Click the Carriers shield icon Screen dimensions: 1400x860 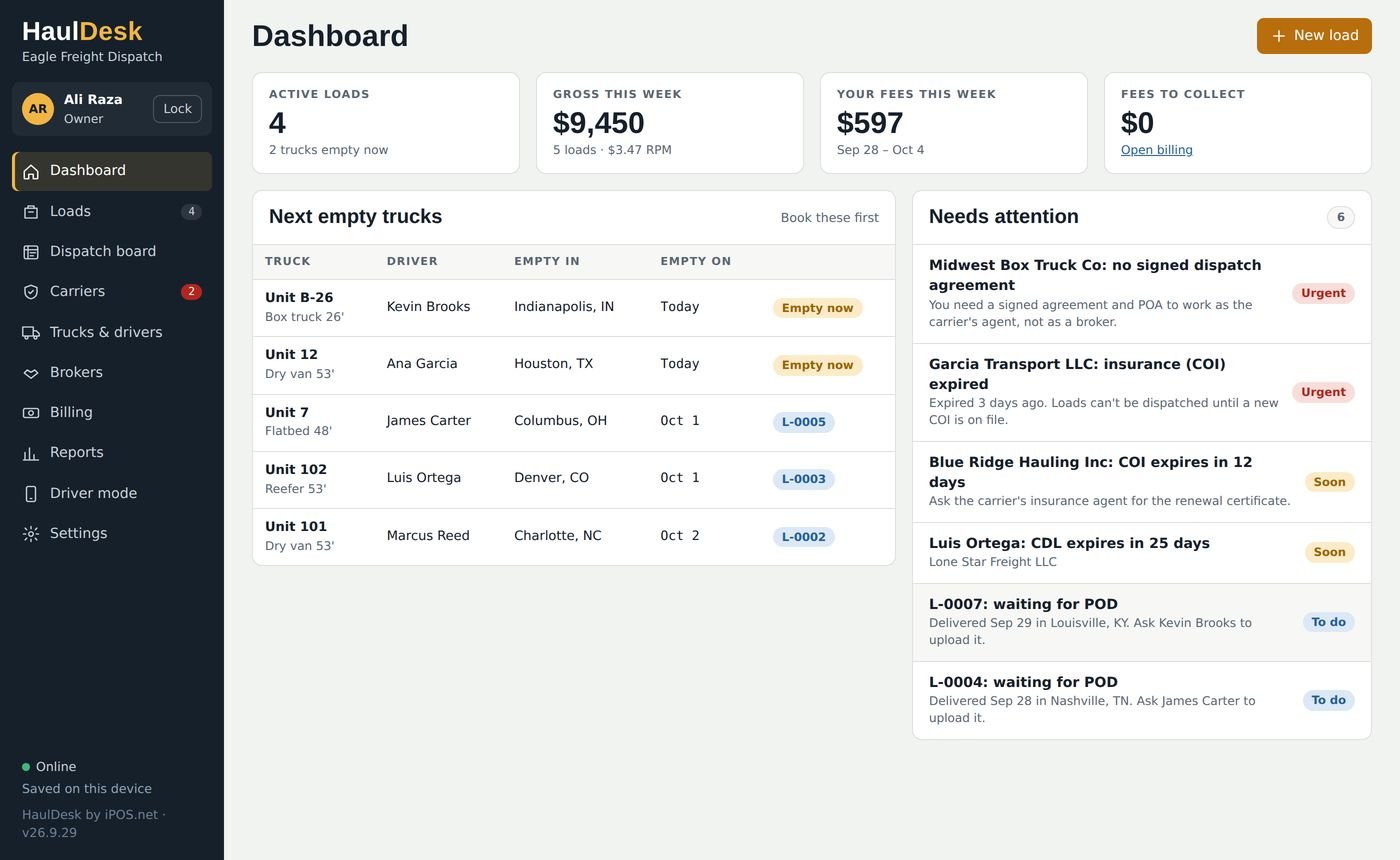click(x=31, y=292)
